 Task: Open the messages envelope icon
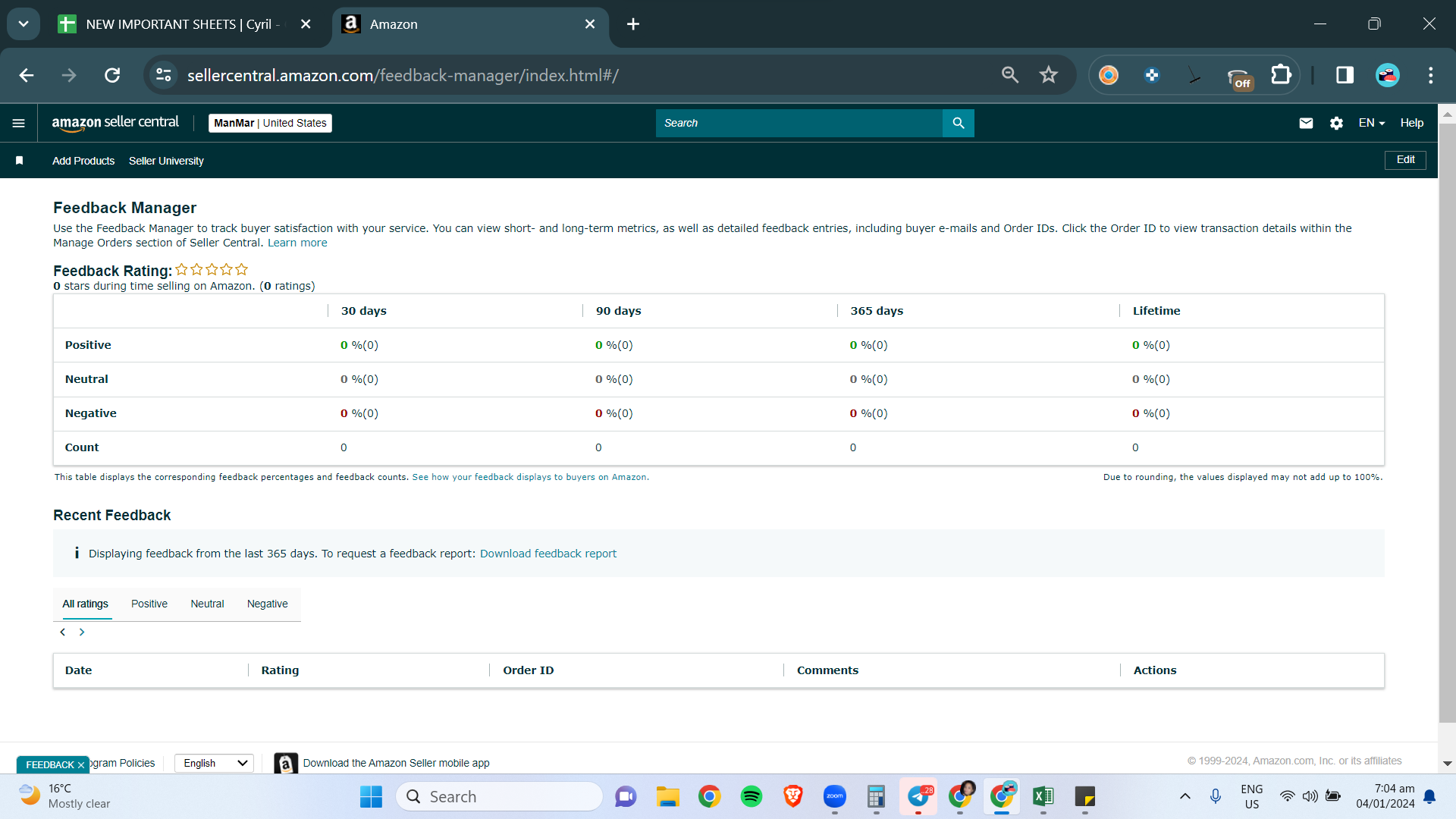tap(1306, 123)
